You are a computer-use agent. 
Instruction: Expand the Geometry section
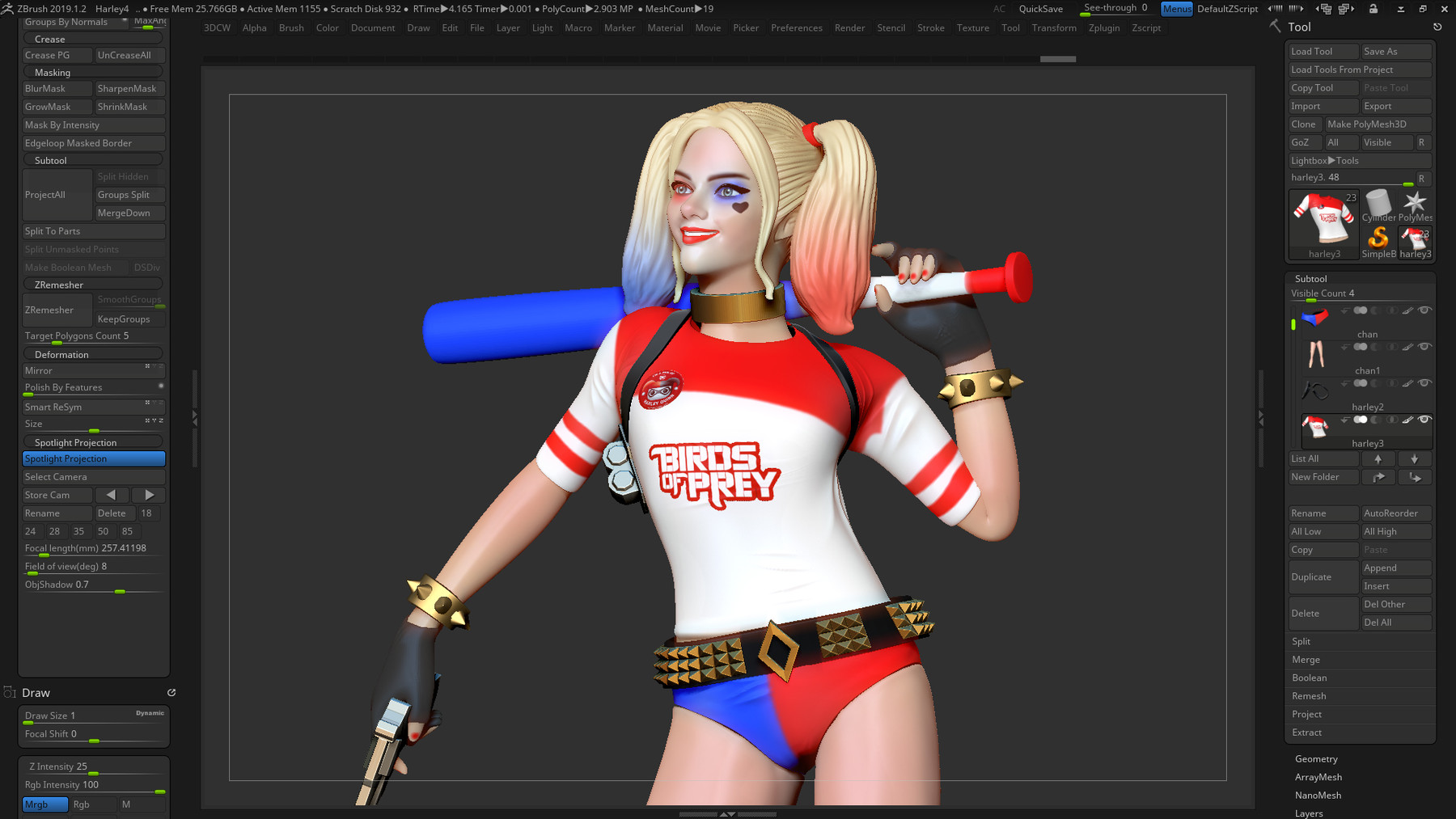click(1316, 759)
